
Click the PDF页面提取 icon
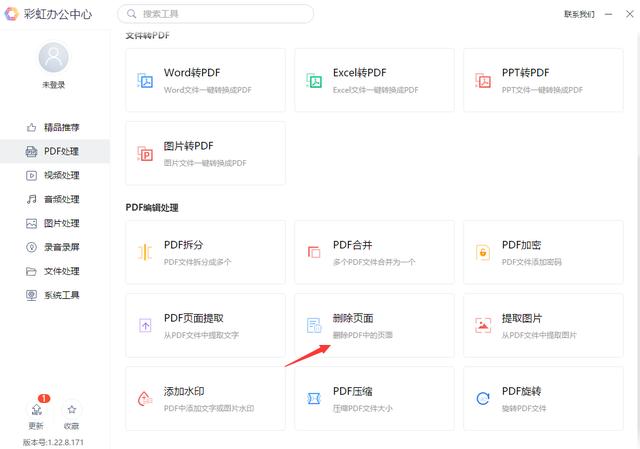[145, 325]
